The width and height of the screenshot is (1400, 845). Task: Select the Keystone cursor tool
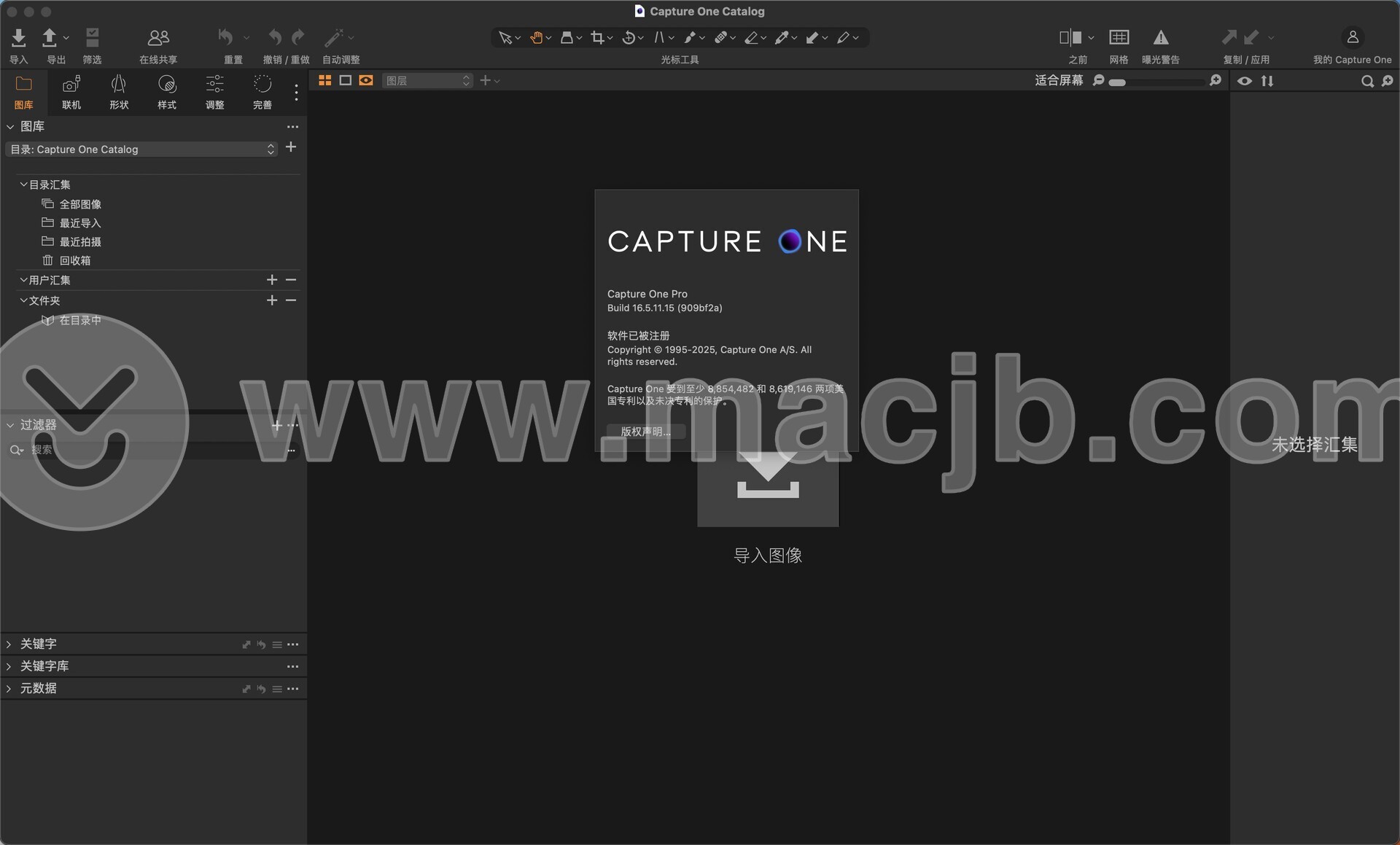click(x=659, y=37)
